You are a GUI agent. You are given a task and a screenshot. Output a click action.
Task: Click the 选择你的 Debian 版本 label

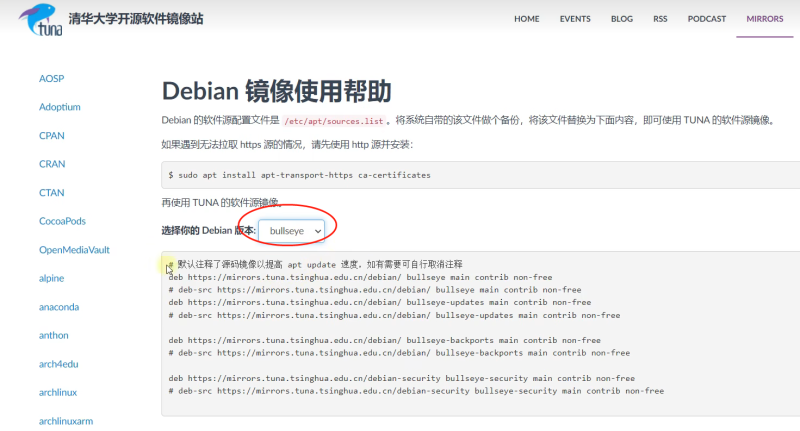click(x=209, y=231)
